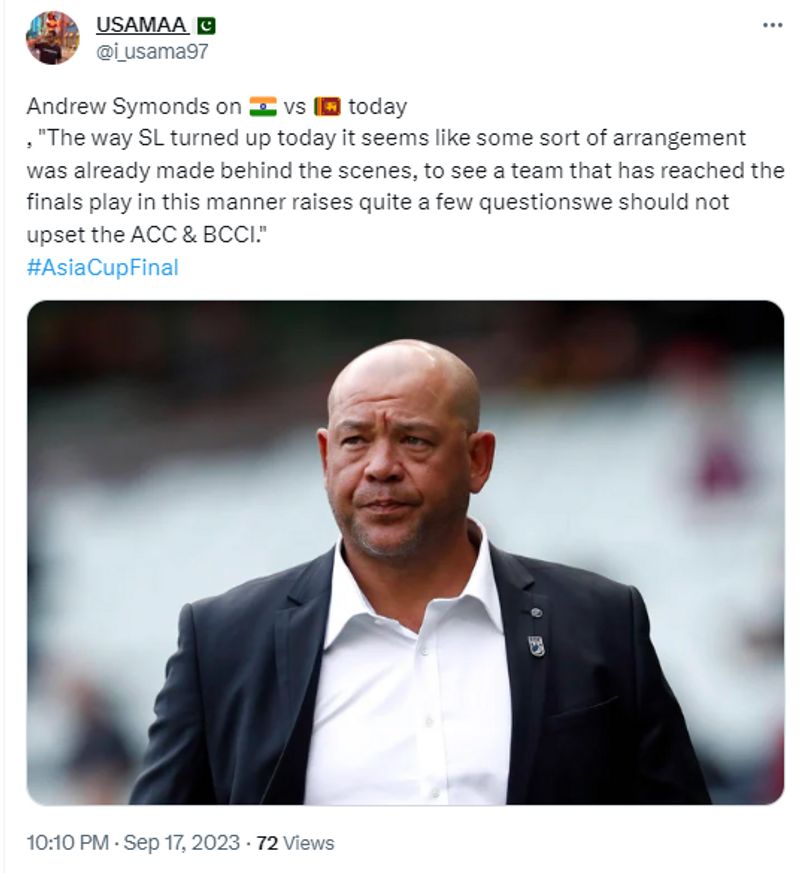Click the @i_usama97 handle

152,52
